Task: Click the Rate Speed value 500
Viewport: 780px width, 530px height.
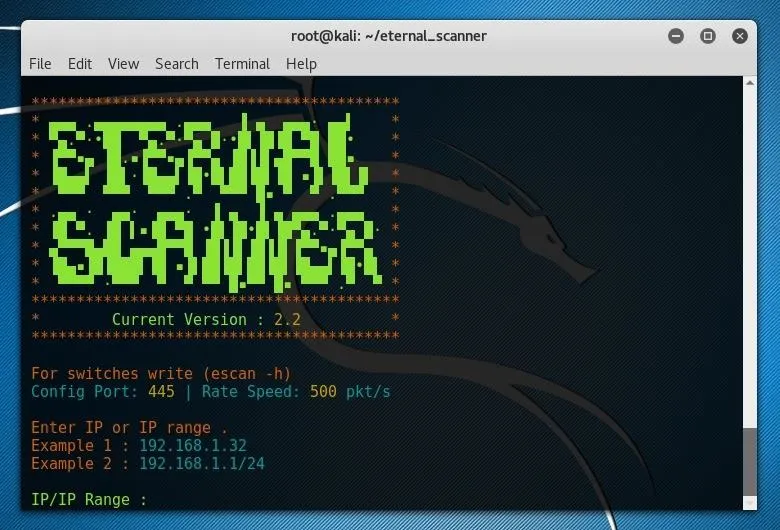Action: pyautogui.click(x=323, y=391)
